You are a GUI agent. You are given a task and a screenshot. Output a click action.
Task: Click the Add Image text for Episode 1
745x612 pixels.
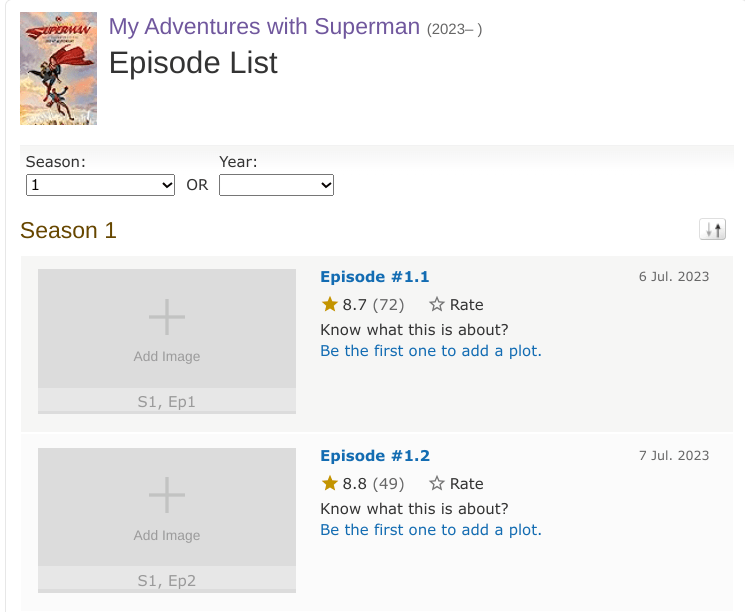[x=167, y=357]
